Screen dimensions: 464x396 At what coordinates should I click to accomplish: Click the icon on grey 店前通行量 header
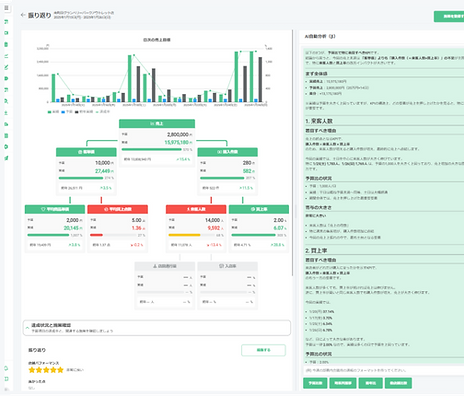[155, 266]
